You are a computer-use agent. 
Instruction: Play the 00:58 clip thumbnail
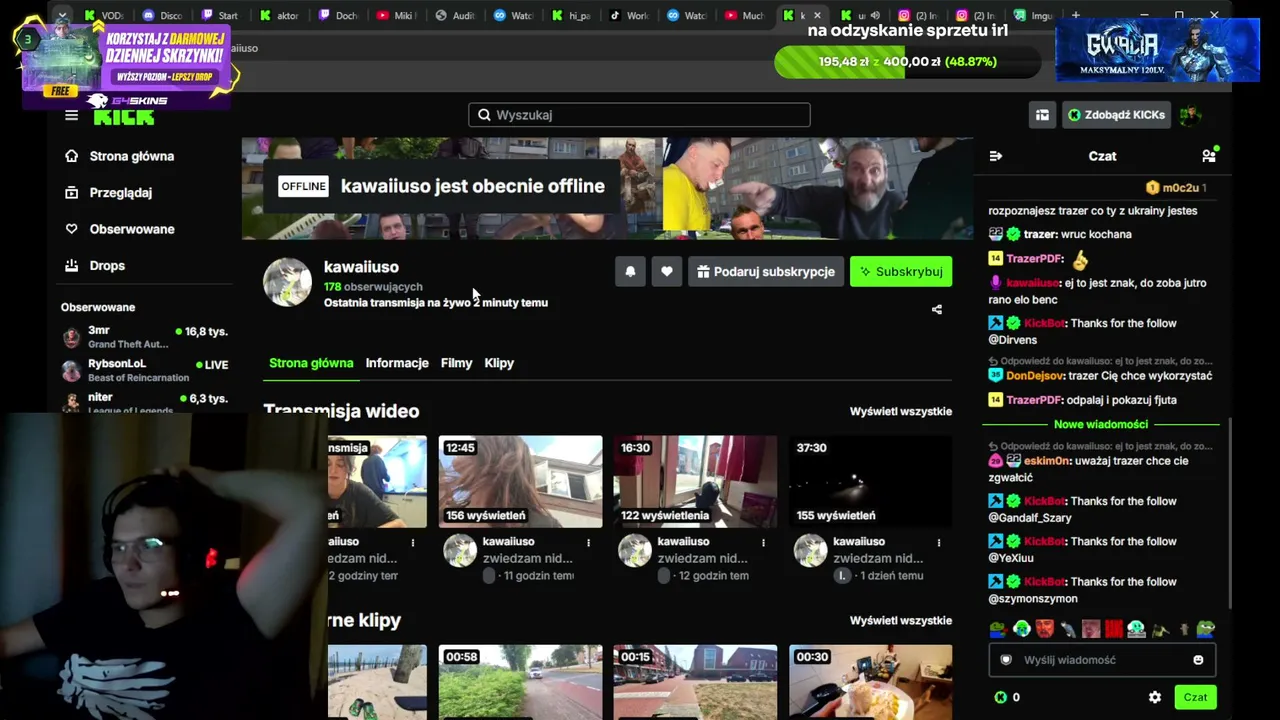[520, 682]
